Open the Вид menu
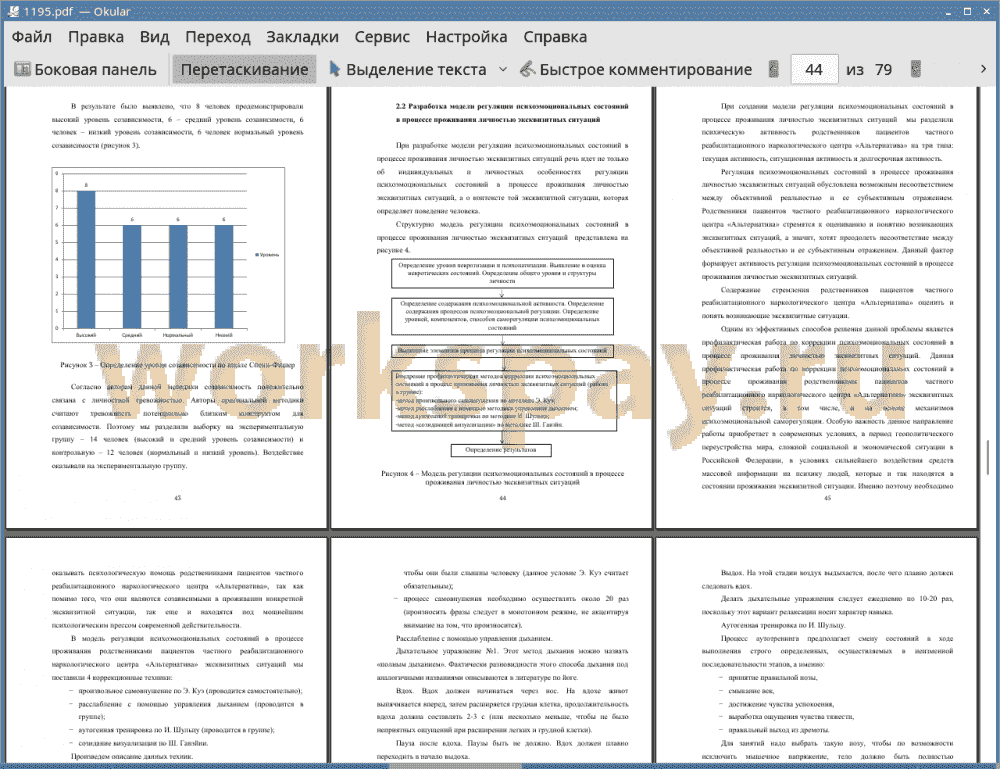1000x769 pixels. (x=154, y=37)
